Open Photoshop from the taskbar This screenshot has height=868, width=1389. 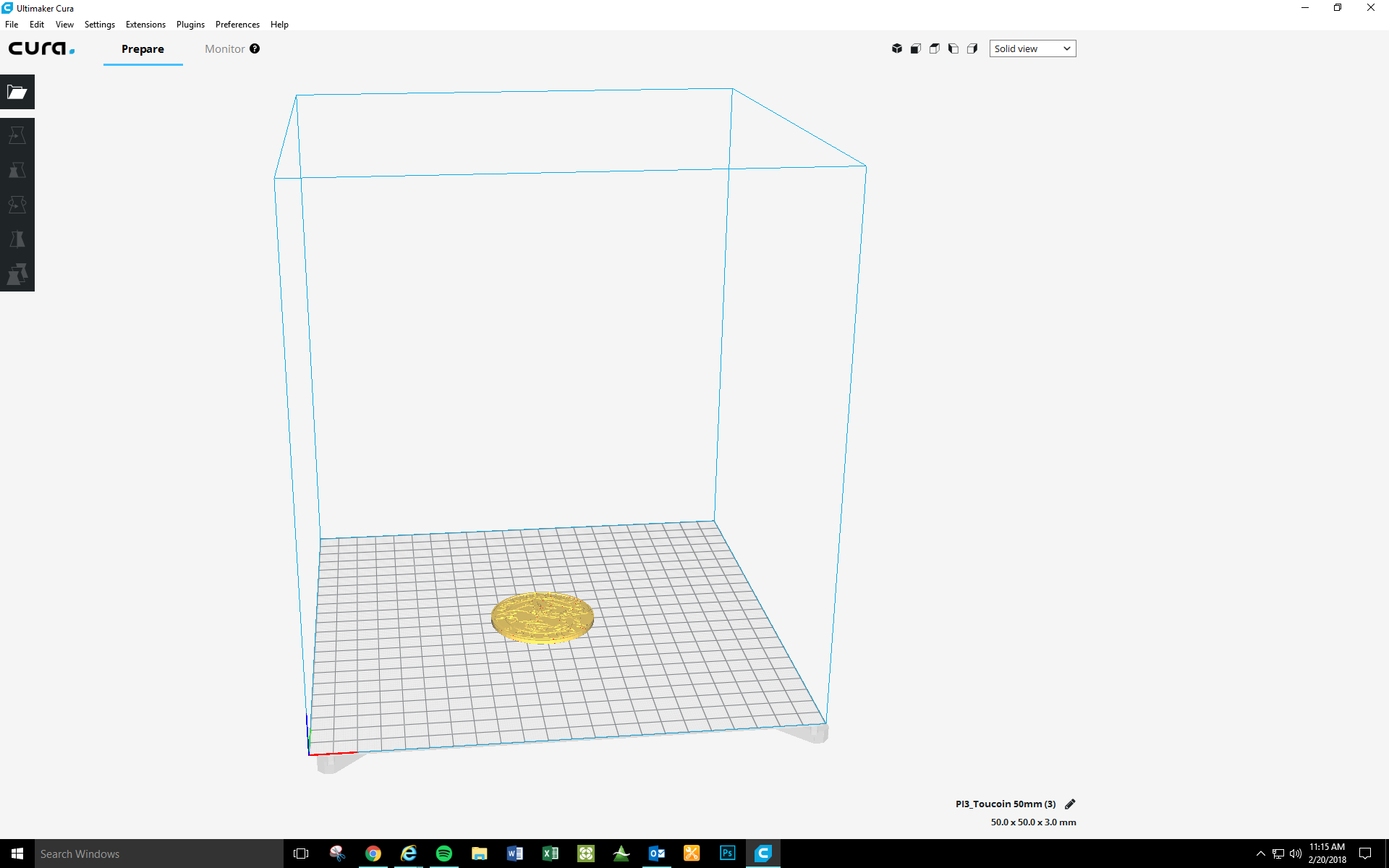click(727, 854)
